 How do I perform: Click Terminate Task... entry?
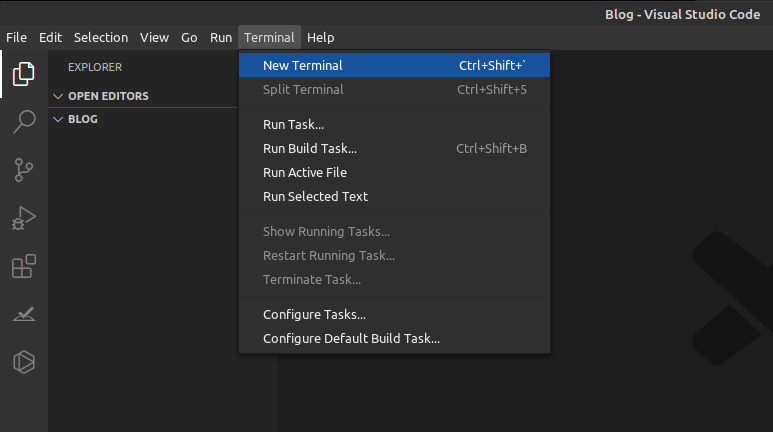394,279
